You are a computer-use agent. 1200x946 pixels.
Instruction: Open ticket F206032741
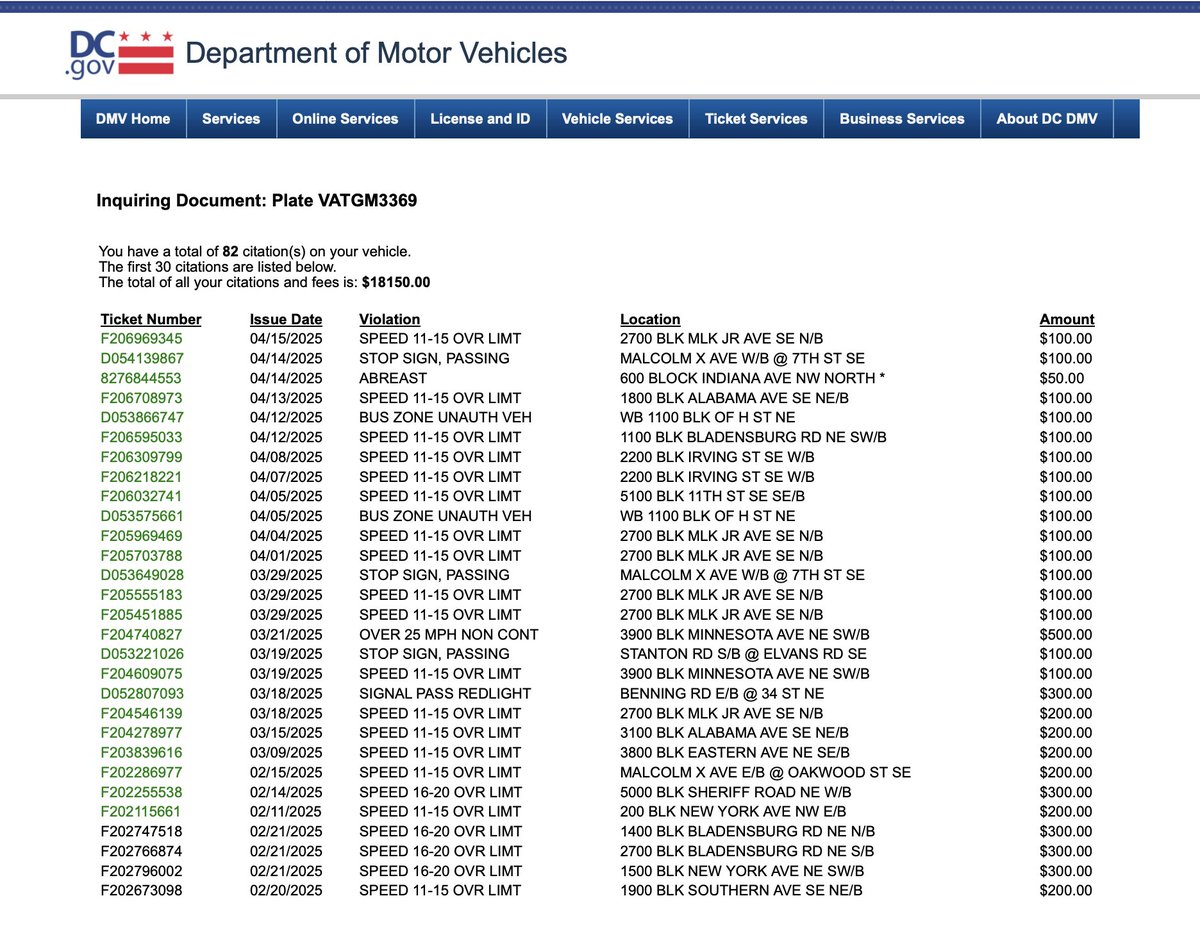pos(142,496)
